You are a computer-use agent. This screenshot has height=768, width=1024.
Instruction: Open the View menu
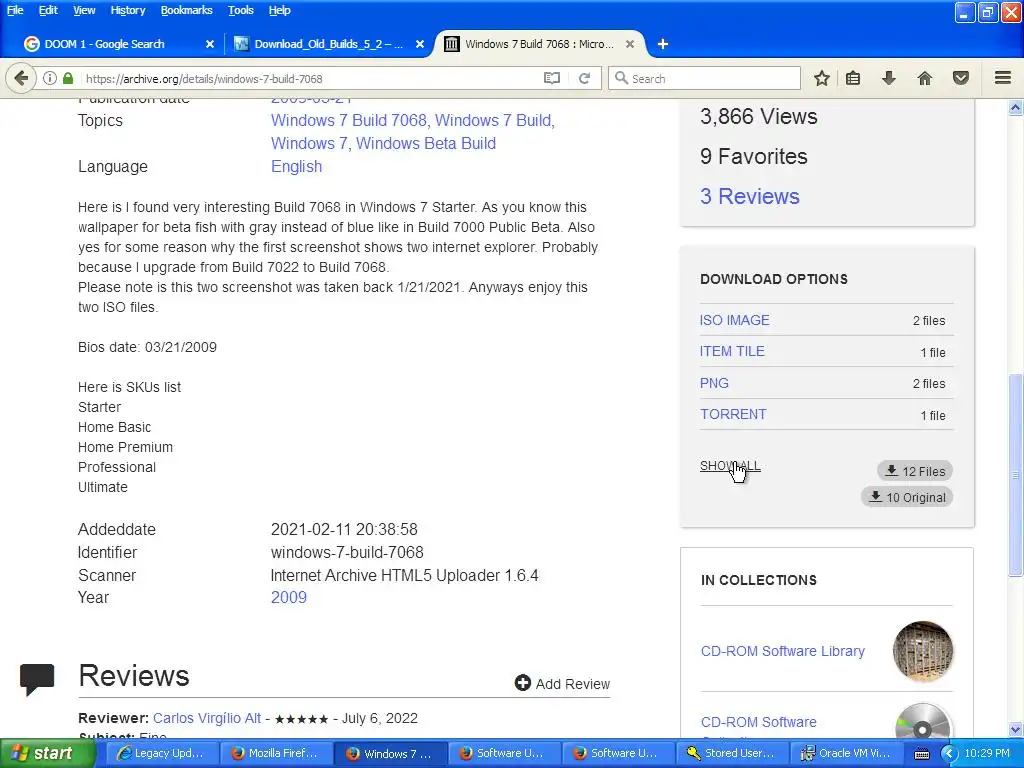point(84,10)
